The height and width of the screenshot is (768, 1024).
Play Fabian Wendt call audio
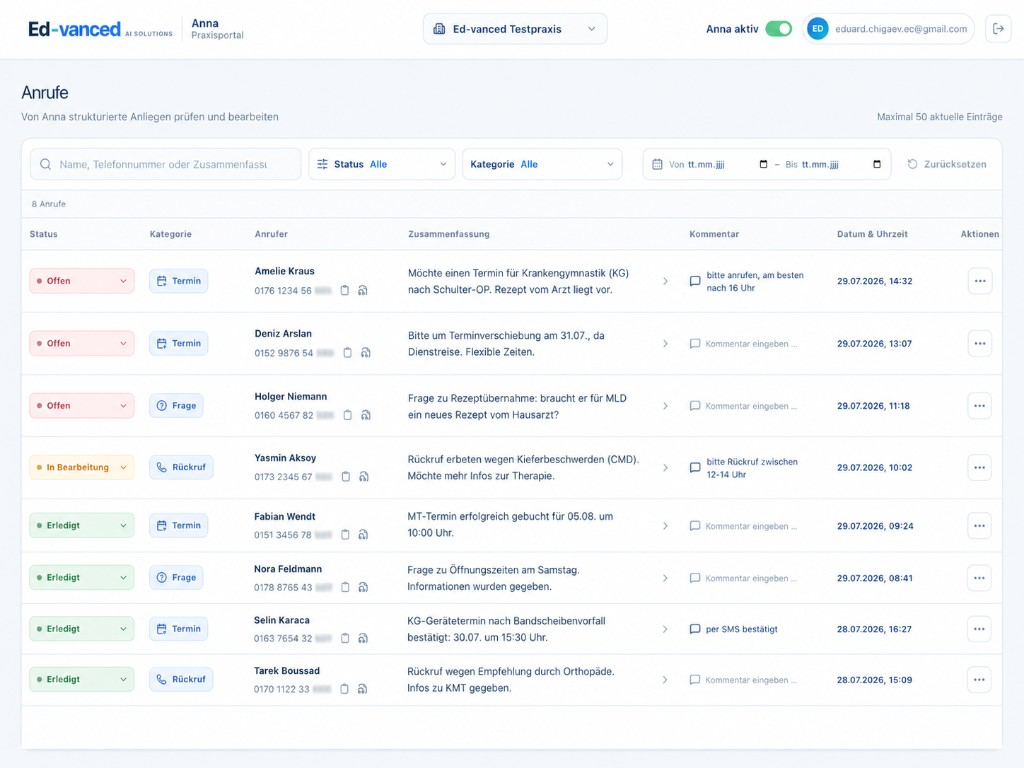(364, 535)
